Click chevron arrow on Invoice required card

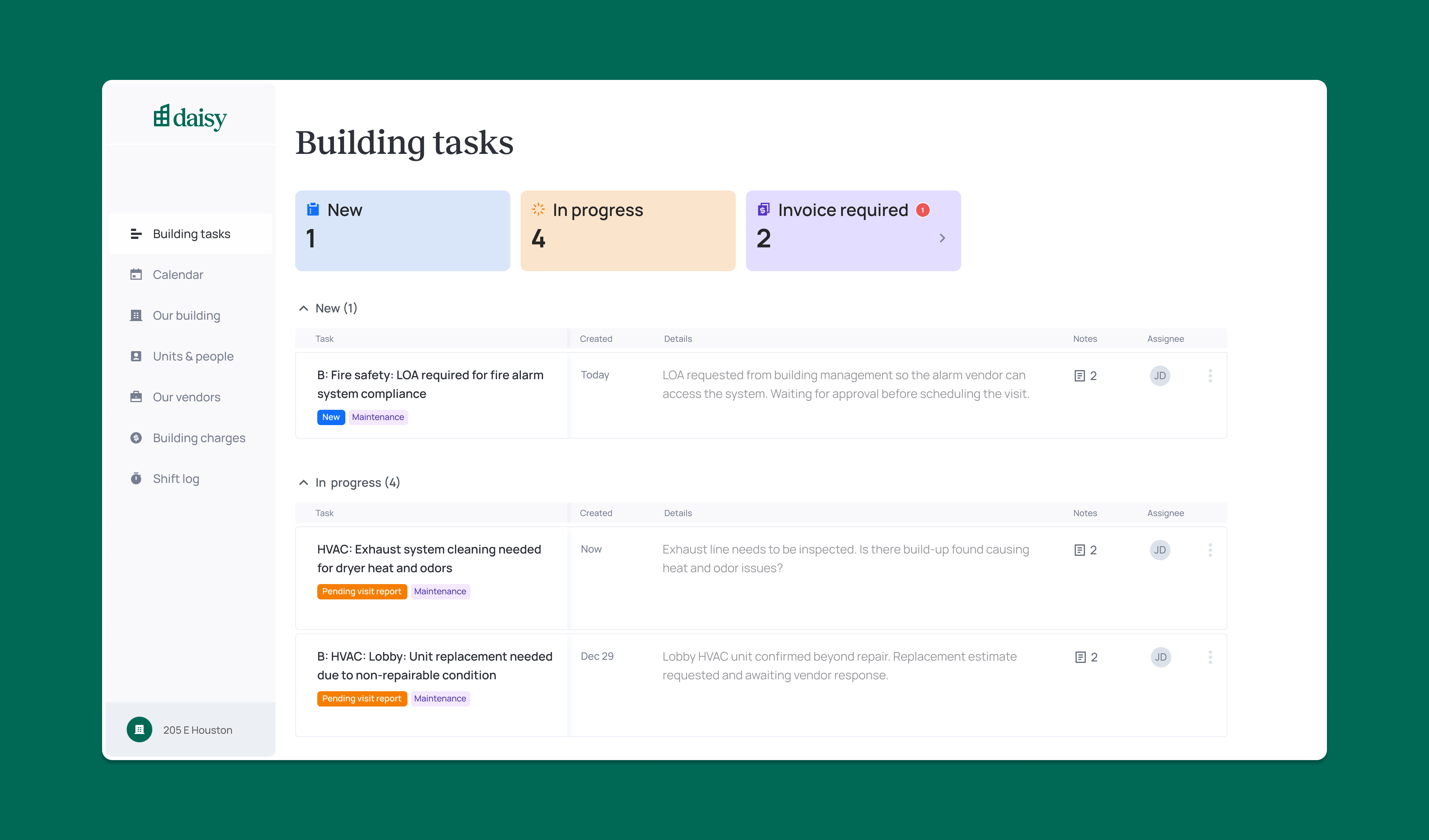tap(942, 238)
